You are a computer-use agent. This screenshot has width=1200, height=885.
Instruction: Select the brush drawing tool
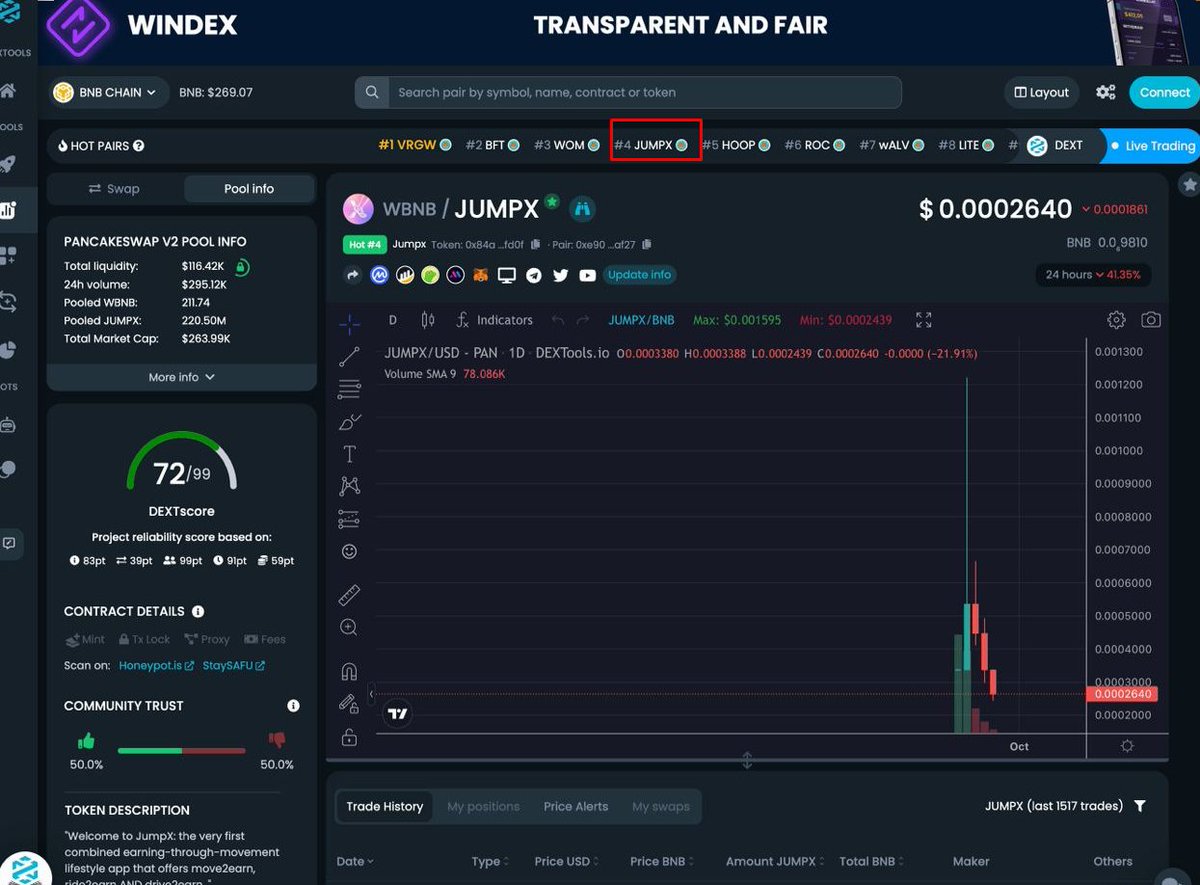pyautogui.click(x=349, y=421)
